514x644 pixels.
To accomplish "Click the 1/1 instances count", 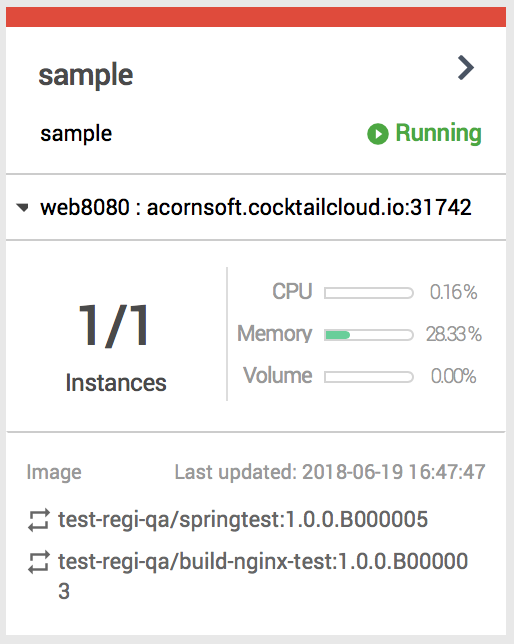I will coord(114,326).
